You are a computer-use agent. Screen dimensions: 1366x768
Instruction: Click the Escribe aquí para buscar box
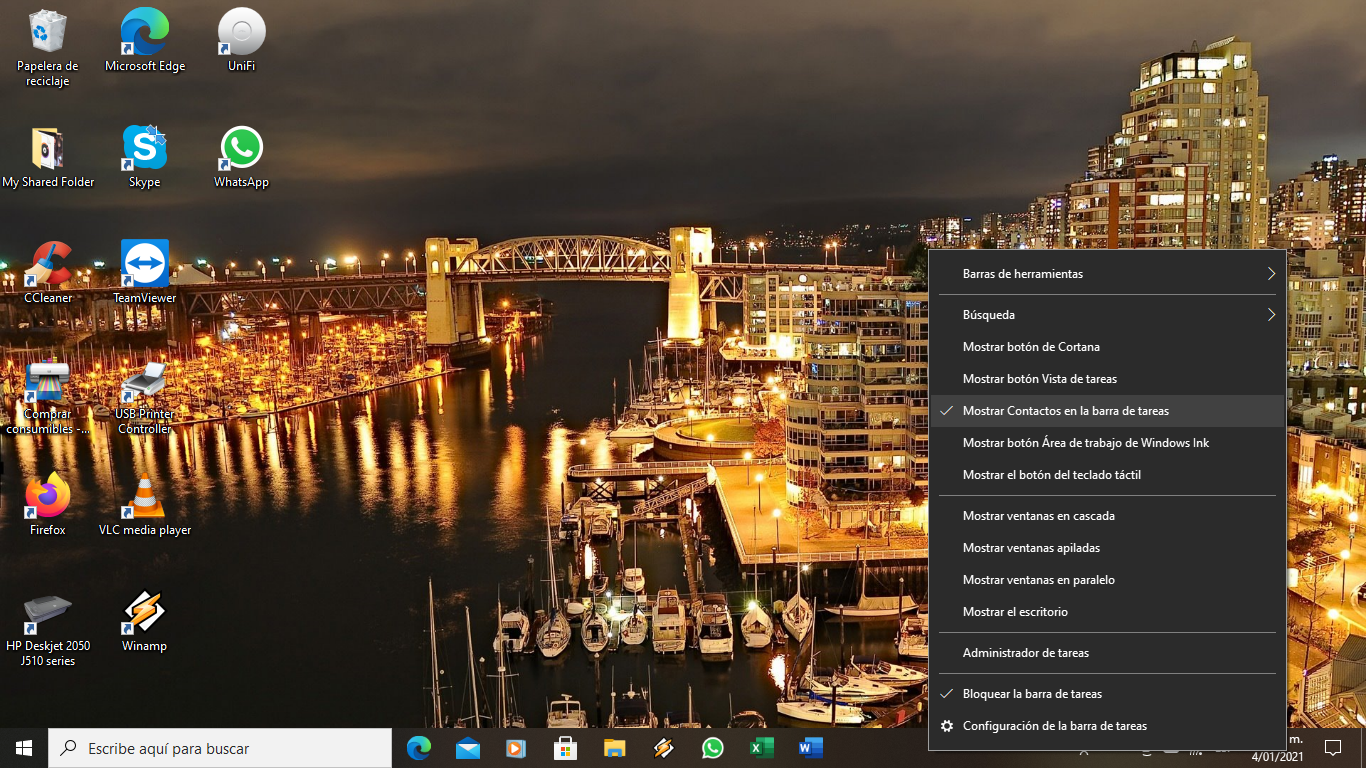(x=220, y=747)
